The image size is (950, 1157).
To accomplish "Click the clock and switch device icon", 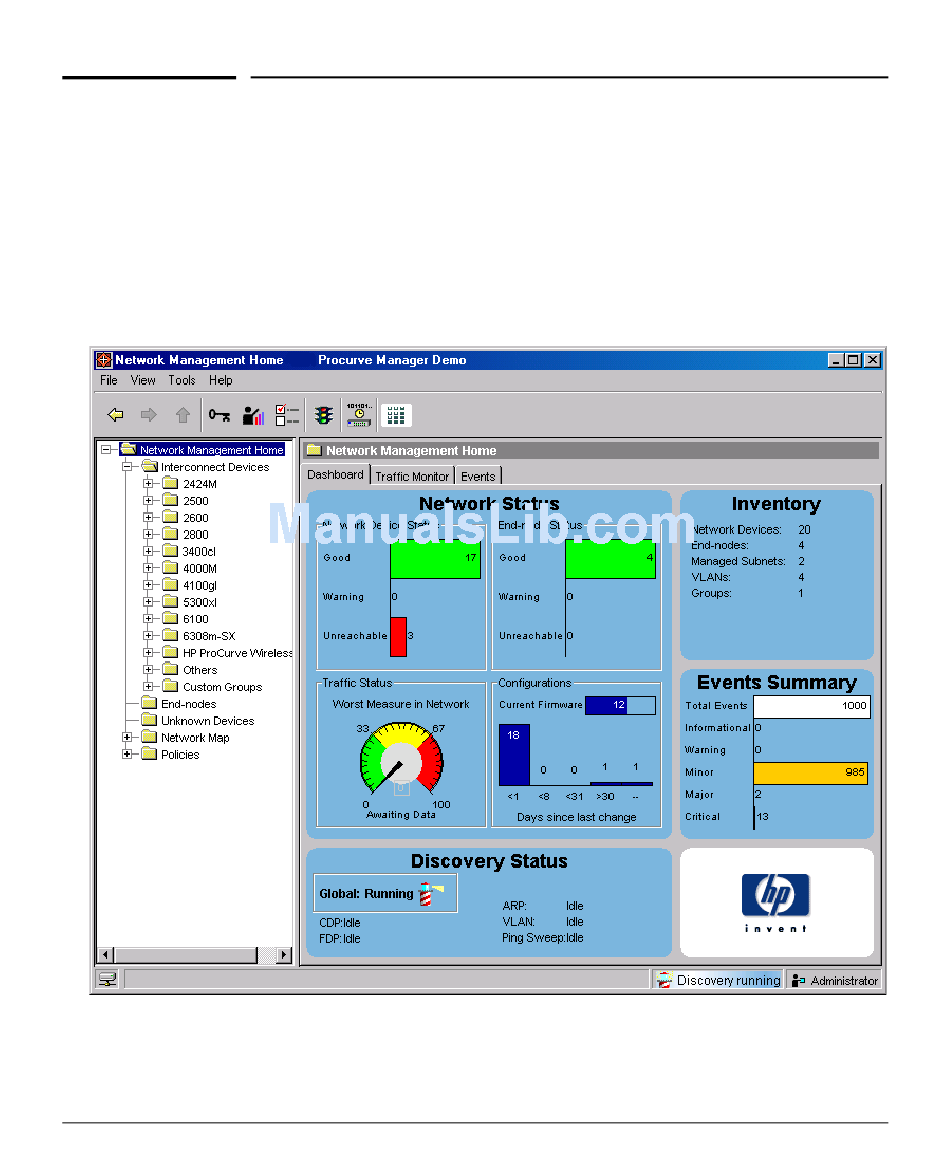I will coord(359,415).
